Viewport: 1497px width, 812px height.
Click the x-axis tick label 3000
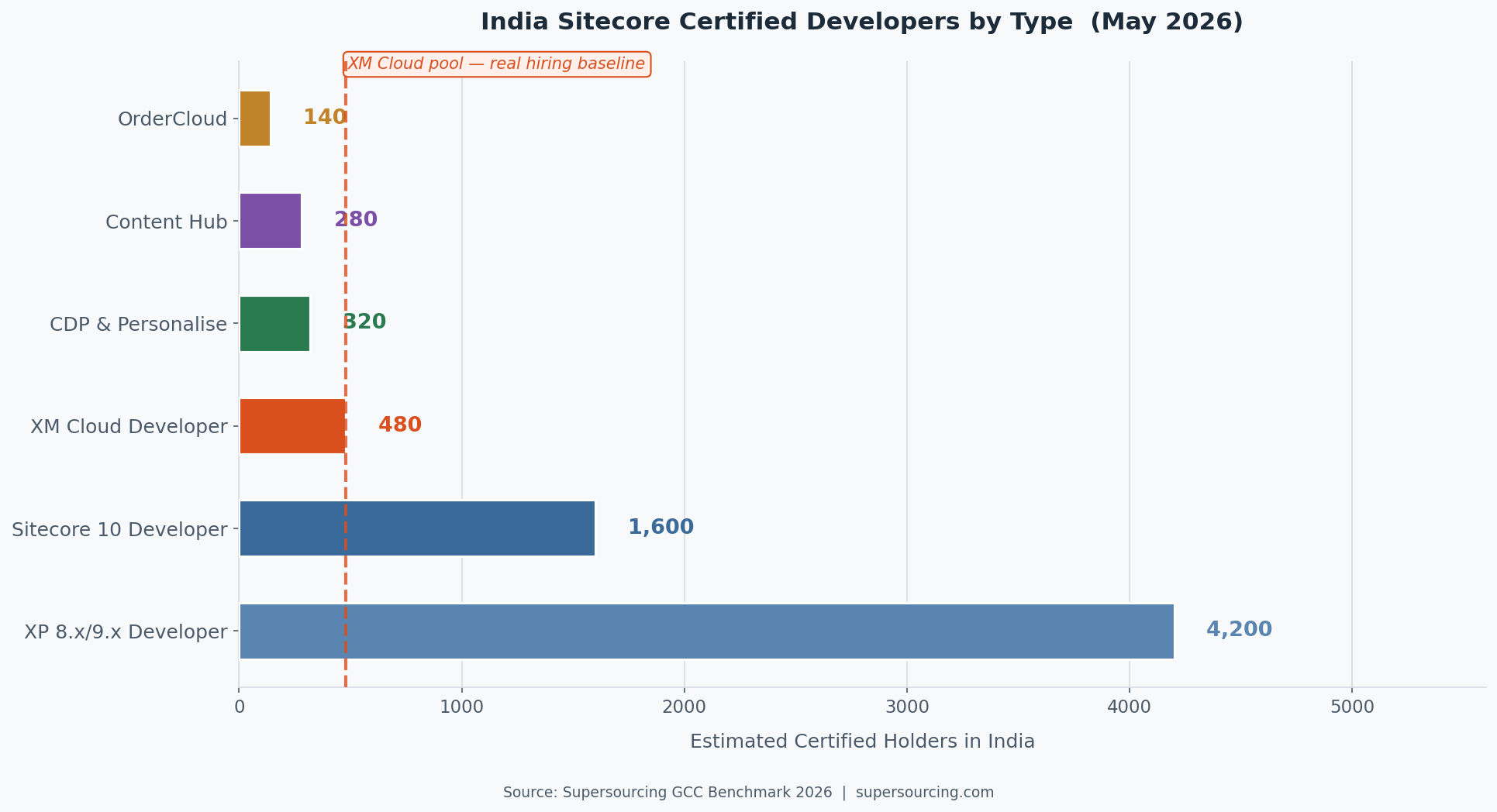click(907, 707)
